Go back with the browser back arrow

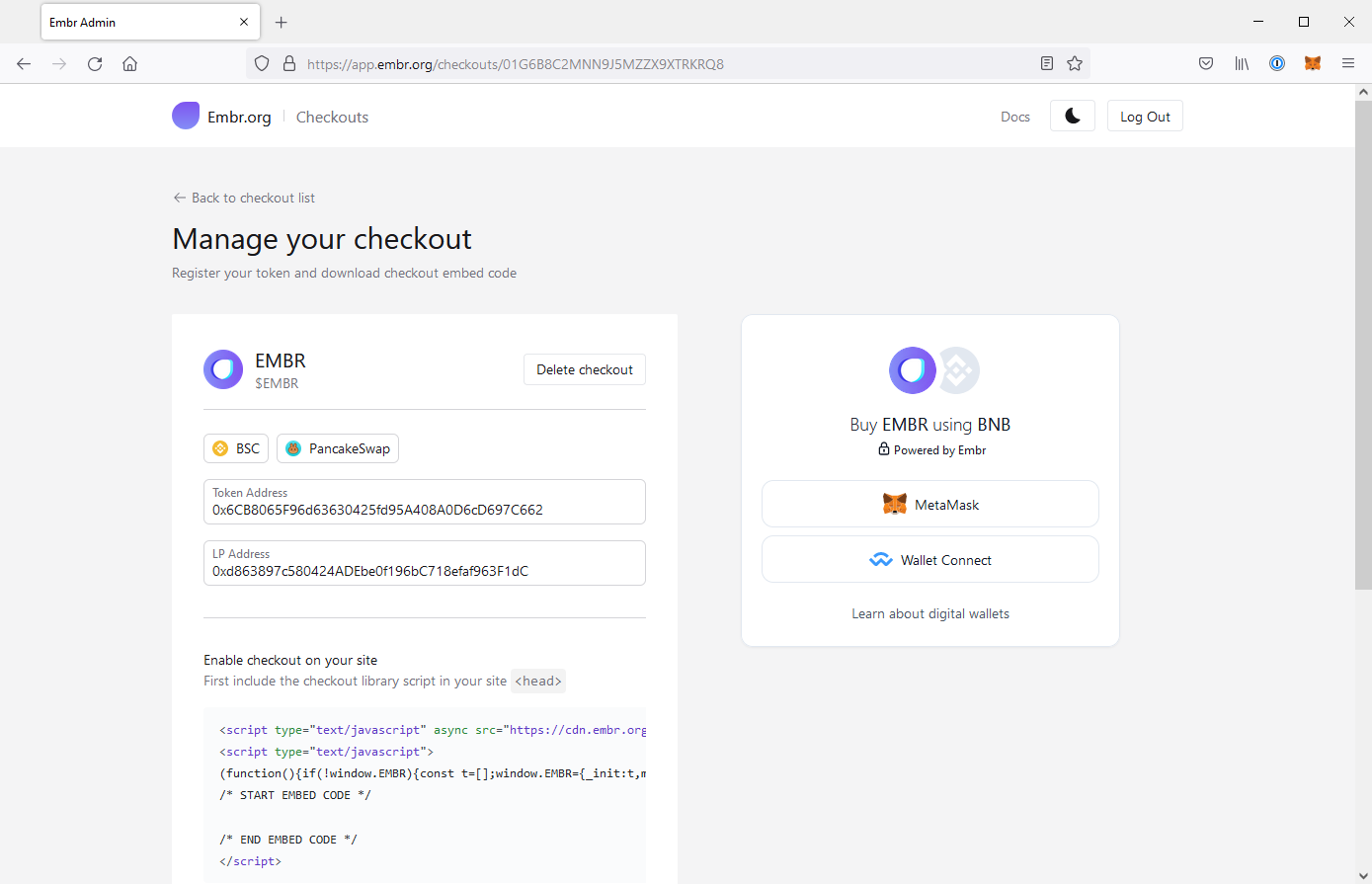[24, 63]
